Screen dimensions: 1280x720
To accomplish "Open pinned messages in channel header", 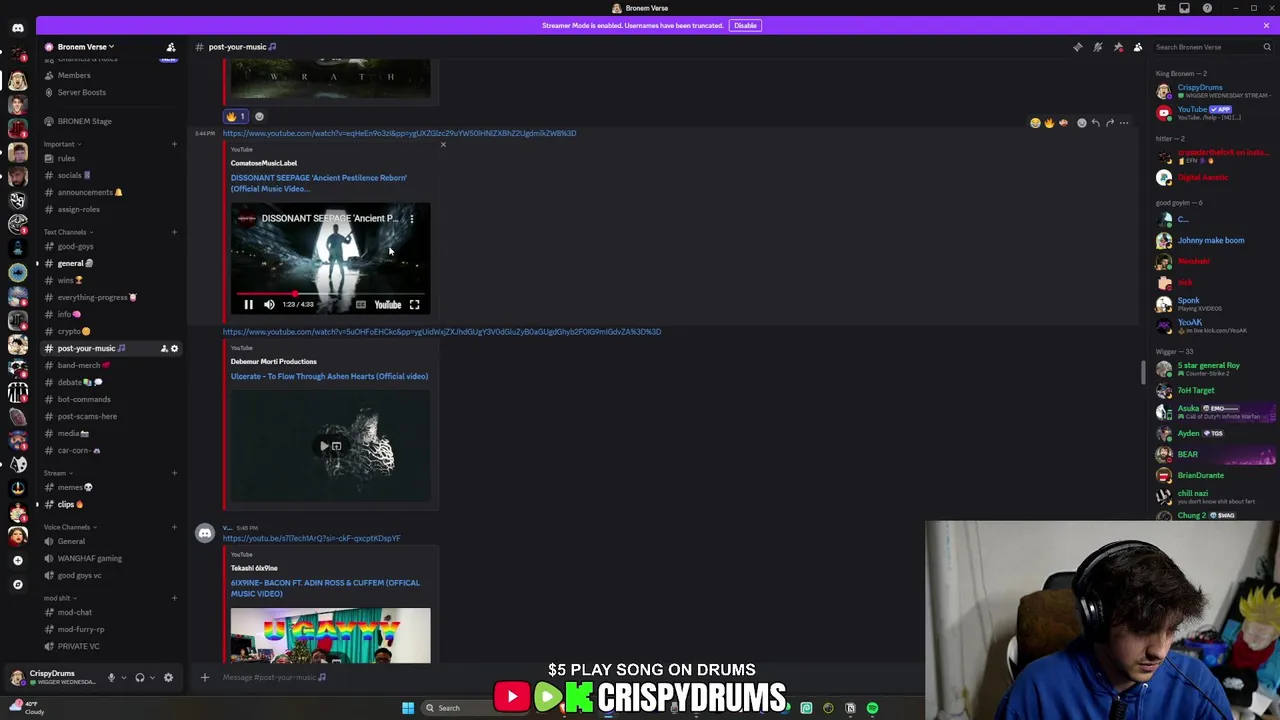I will (x=1118, y=47).
